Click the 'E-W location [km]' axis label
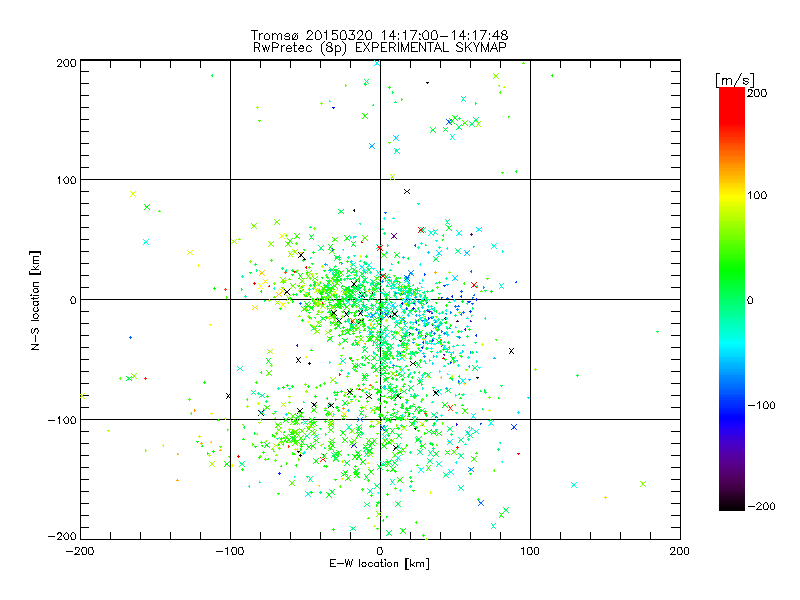 pyautogui.click(x=380, y=564)
